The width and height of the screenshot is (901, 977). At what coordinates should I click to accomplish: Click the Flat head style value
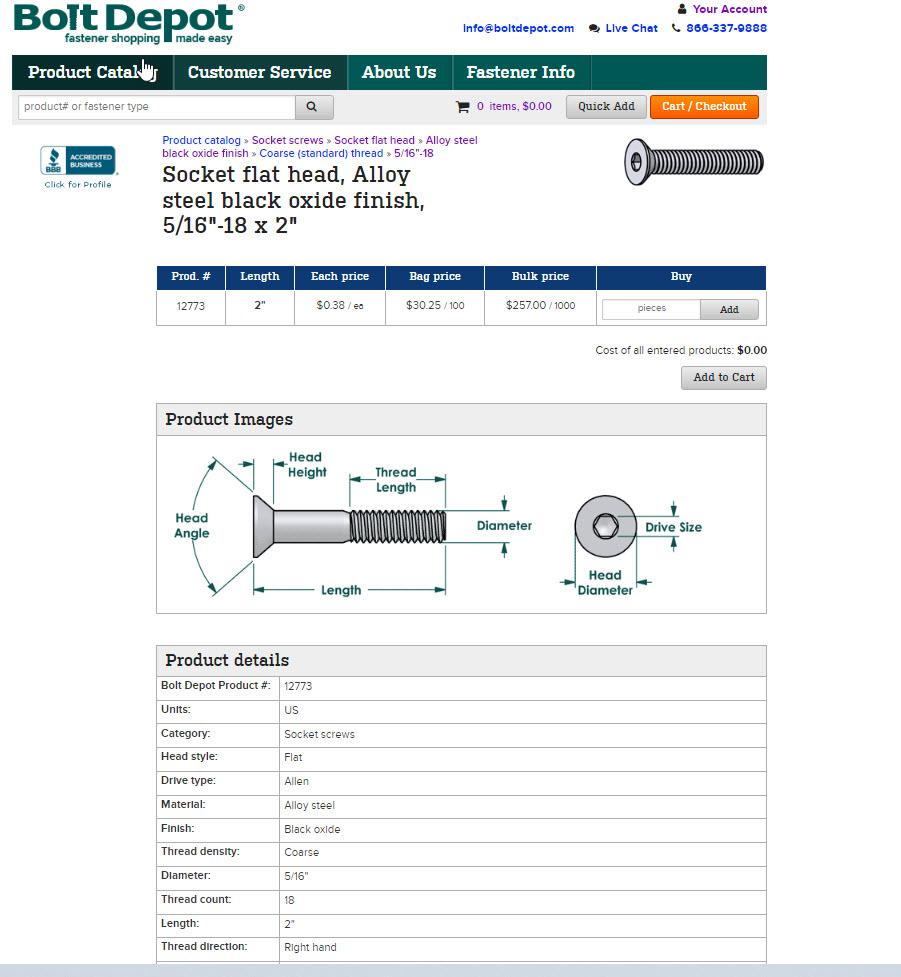pyautogui.click(x=293, y=758)
